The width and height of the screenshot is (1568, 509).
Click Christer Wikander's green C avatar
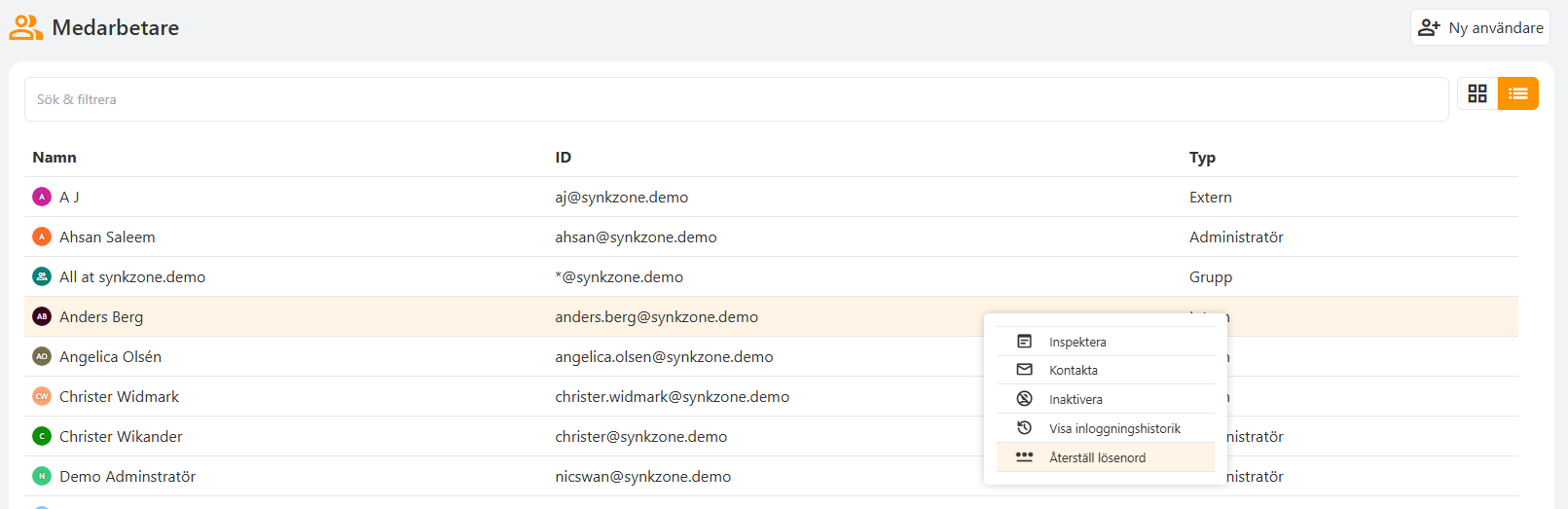pos(42,436)
